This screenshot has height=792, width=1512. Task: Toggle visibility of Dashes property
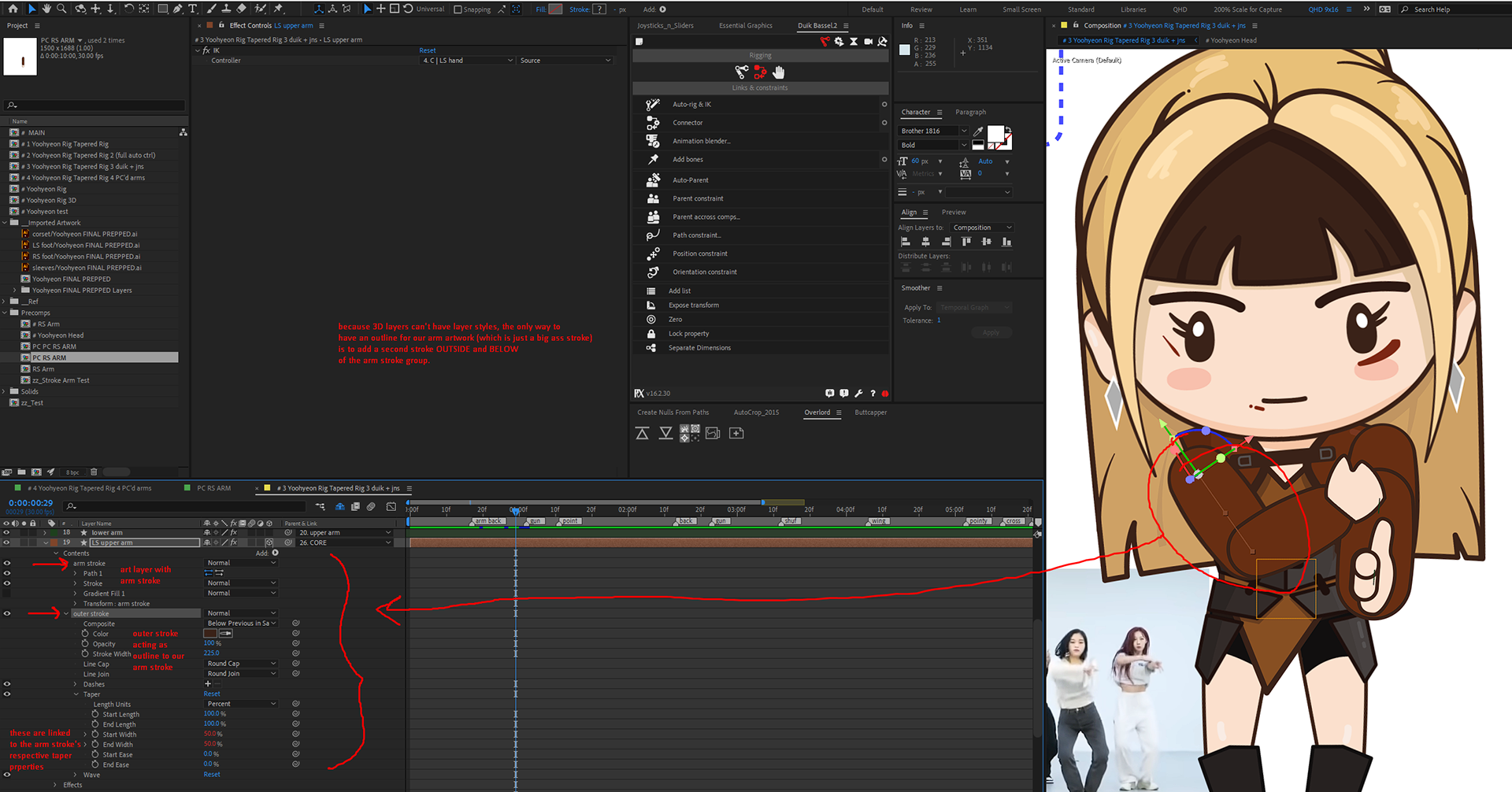(7, 684)
